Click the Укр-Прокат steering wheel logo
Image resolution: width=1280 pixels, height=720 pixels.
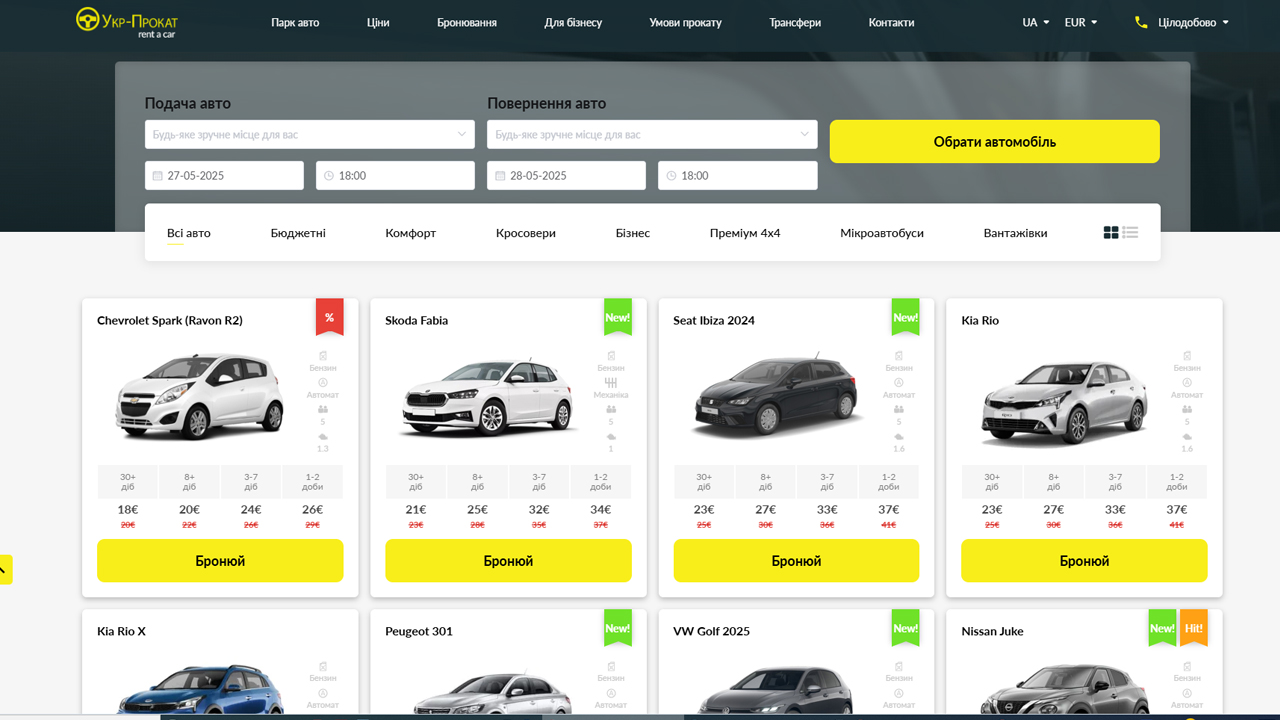[88, 19]
